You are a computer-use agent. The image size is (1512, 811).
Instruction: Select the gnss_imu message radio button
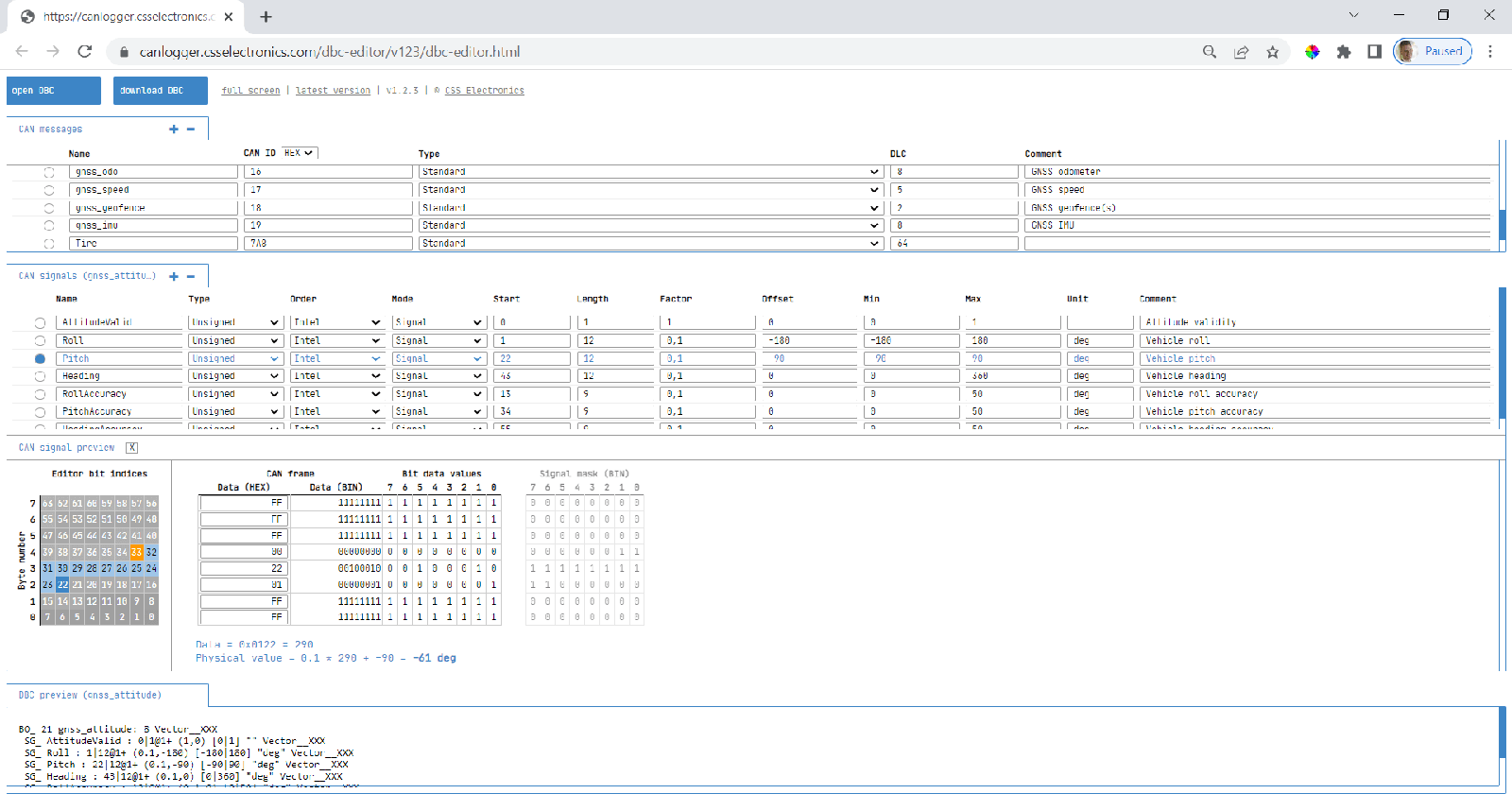[49, 226]
